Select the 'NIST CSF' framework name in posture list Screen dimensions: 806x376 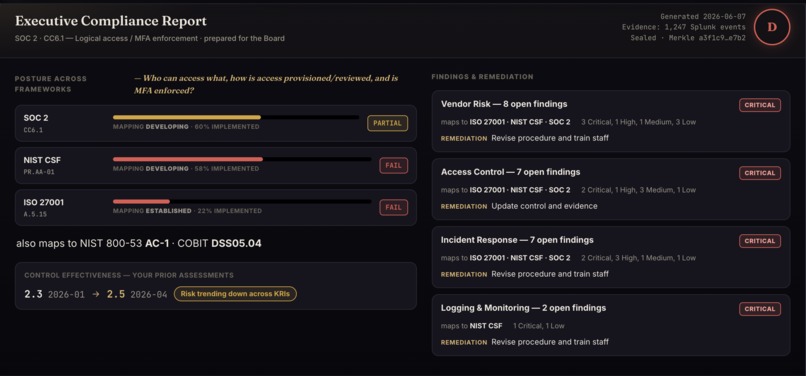[42, 160]
